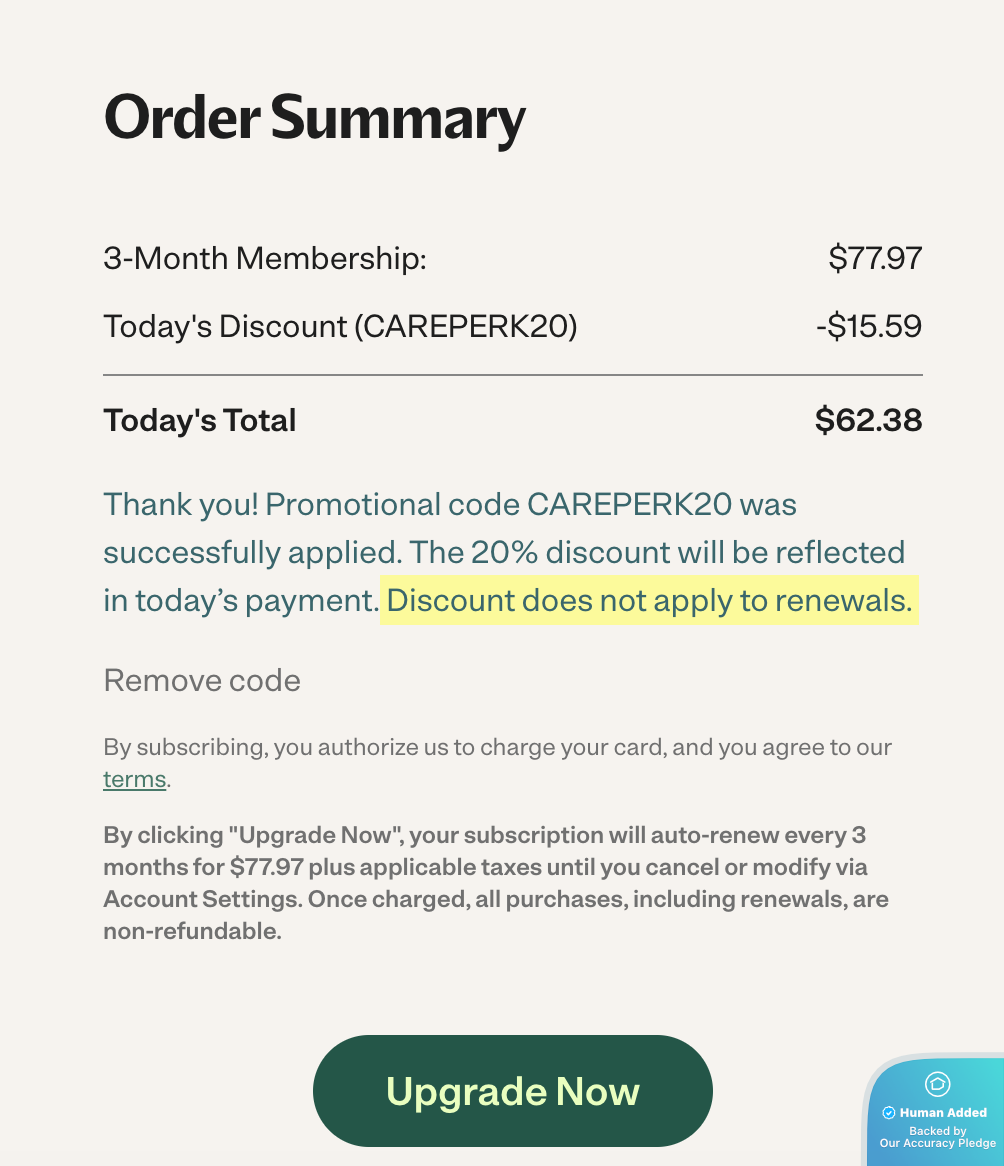Click the $77.97 membership price

point(875,260)
